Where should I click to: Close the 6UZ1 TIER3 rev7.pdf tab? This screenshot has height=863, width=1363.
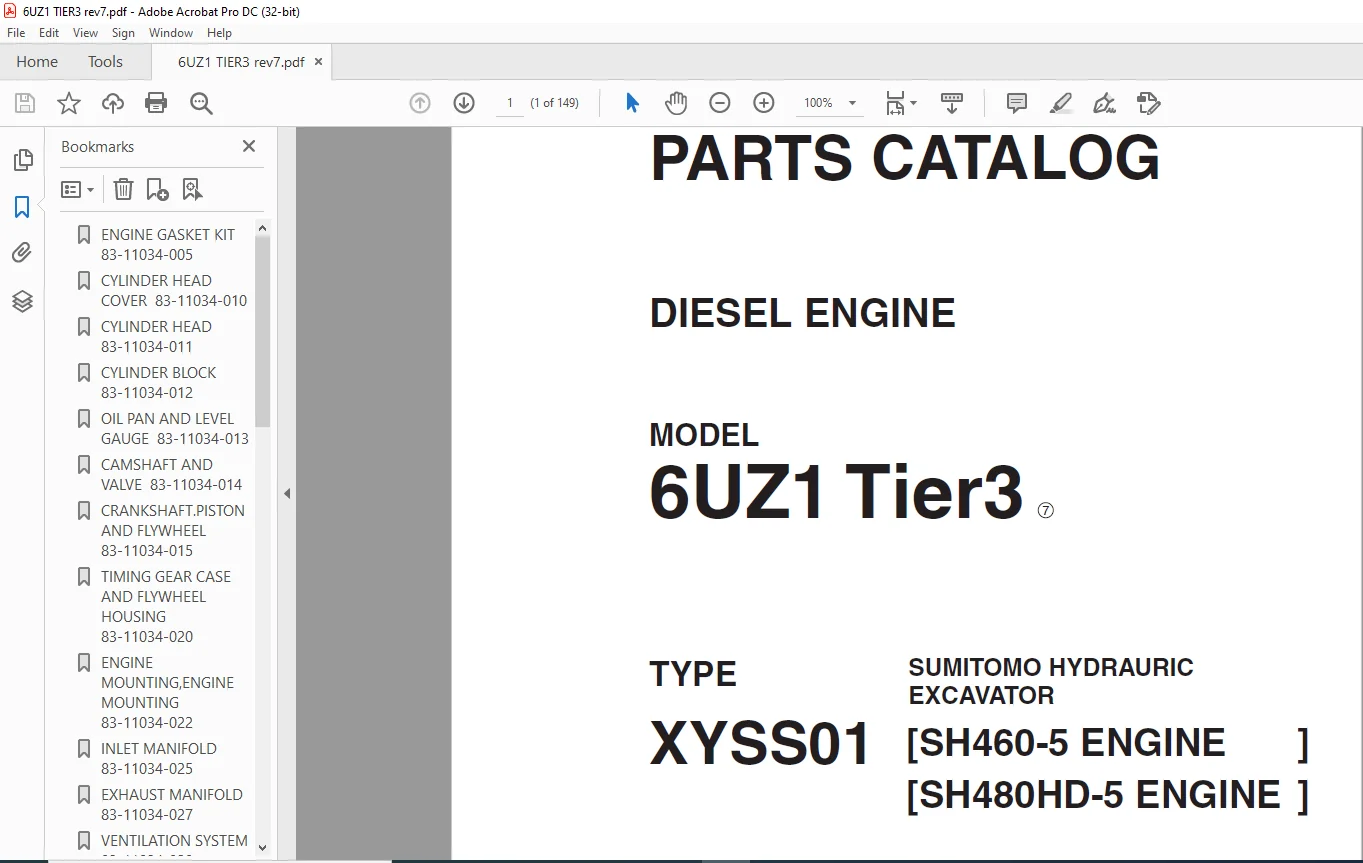point(319,62)
